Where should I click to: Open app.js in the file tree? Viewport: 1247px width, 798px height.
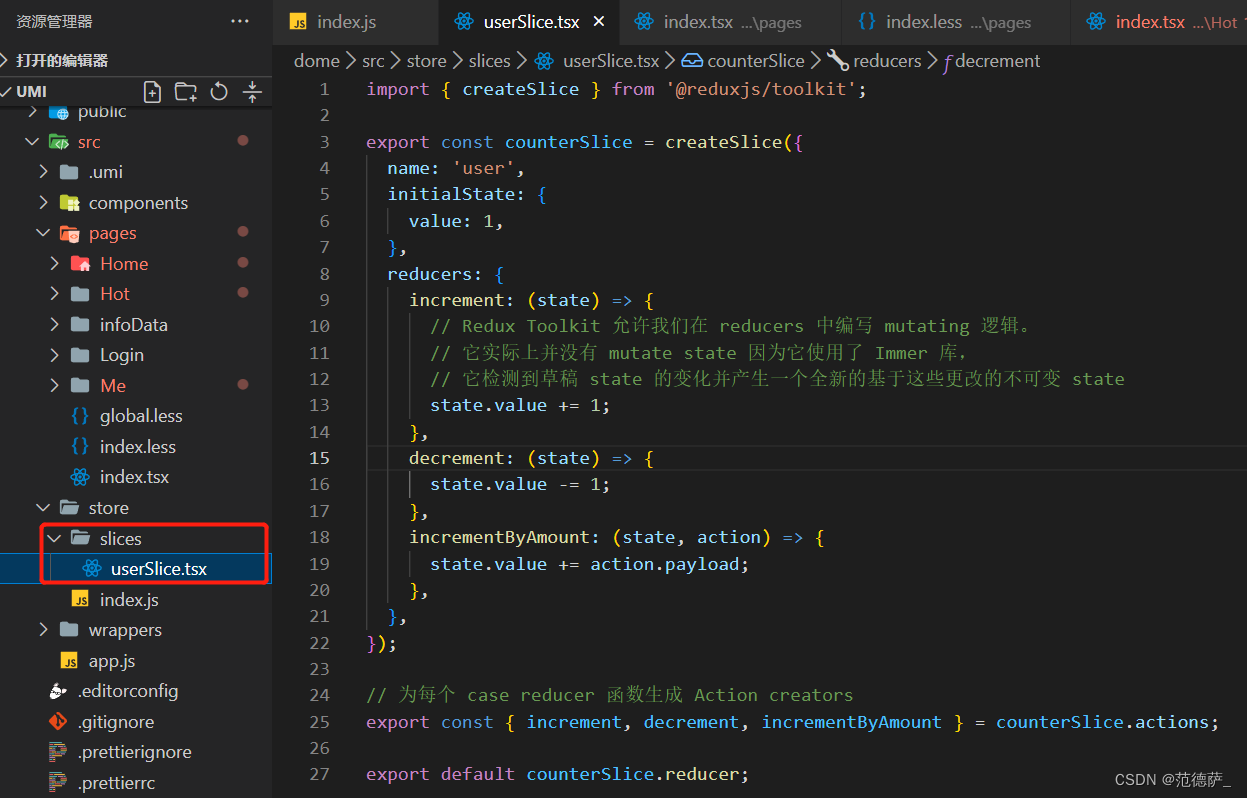coord(112,661)
